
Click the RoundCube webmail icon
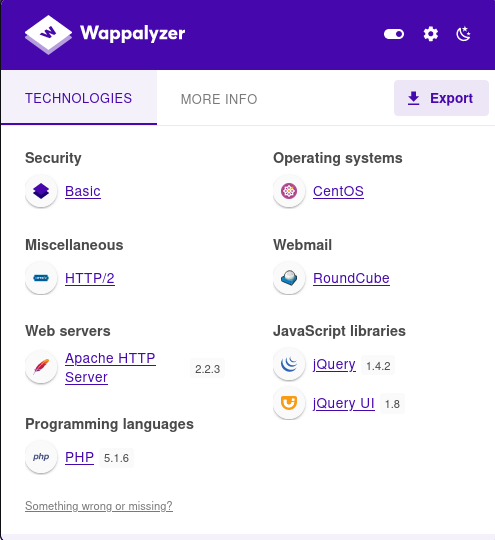[x=289, y=278]
